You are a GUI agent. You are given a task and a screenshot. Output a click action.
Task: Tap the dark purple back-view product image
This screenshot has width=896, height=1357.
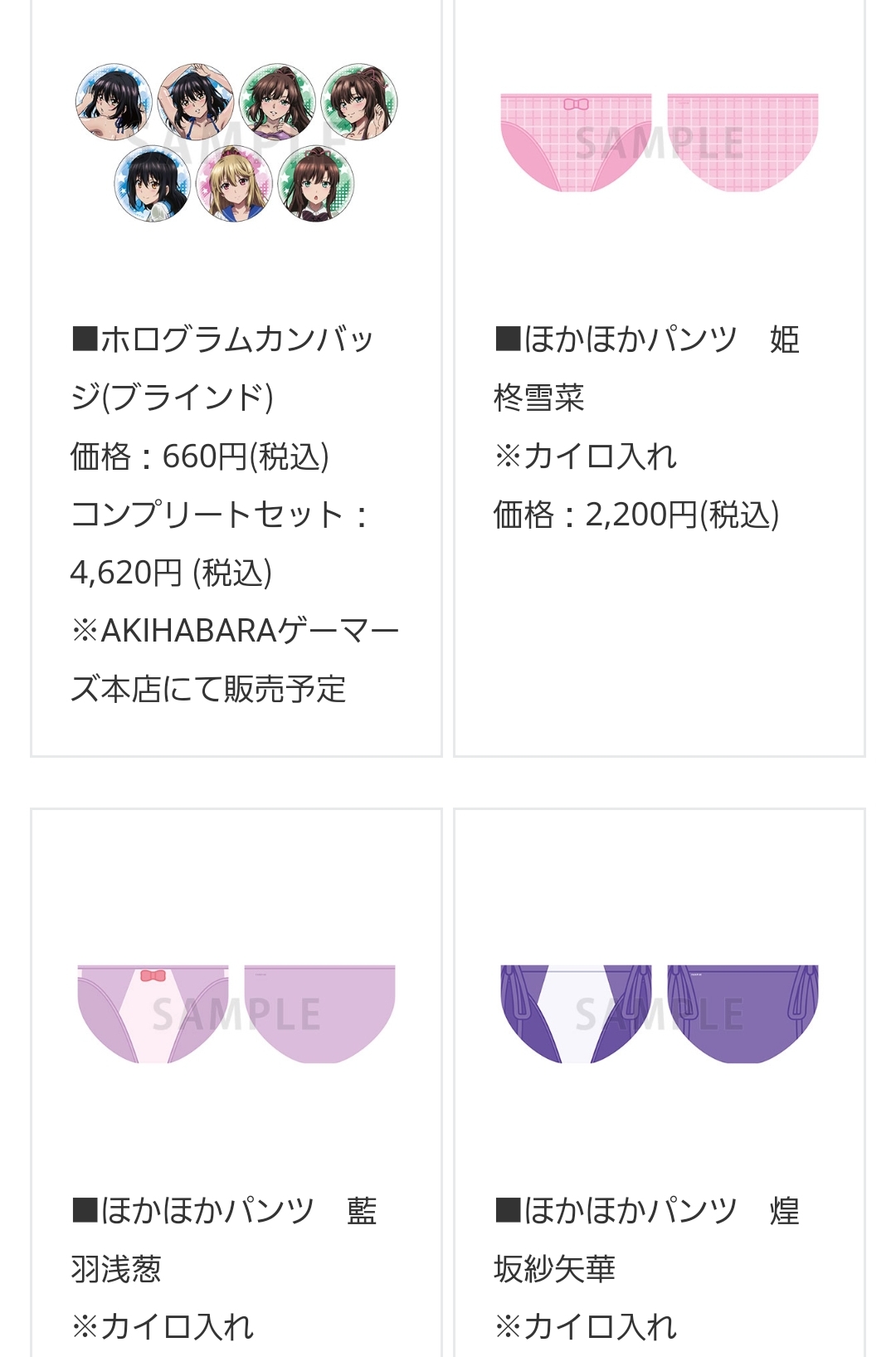(x=743, y=1013)
